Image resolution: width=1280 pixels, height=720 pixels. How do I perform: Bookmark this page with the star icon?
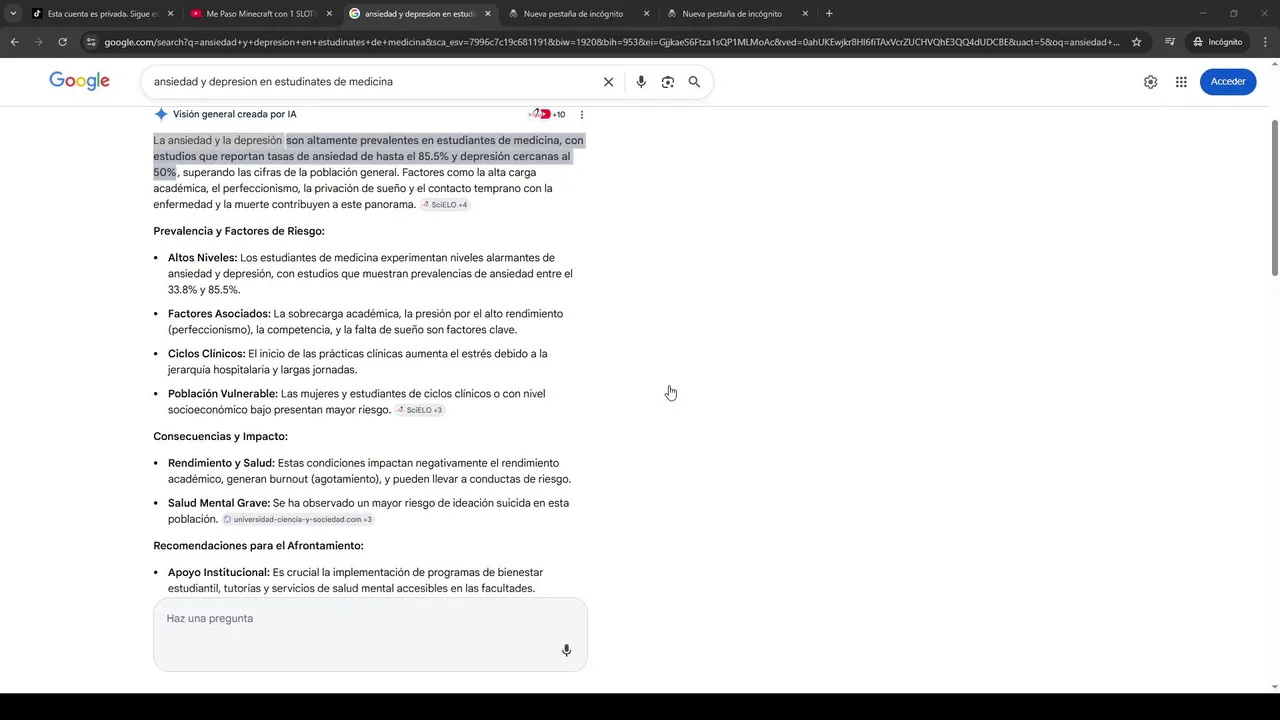coord(1137,42)
